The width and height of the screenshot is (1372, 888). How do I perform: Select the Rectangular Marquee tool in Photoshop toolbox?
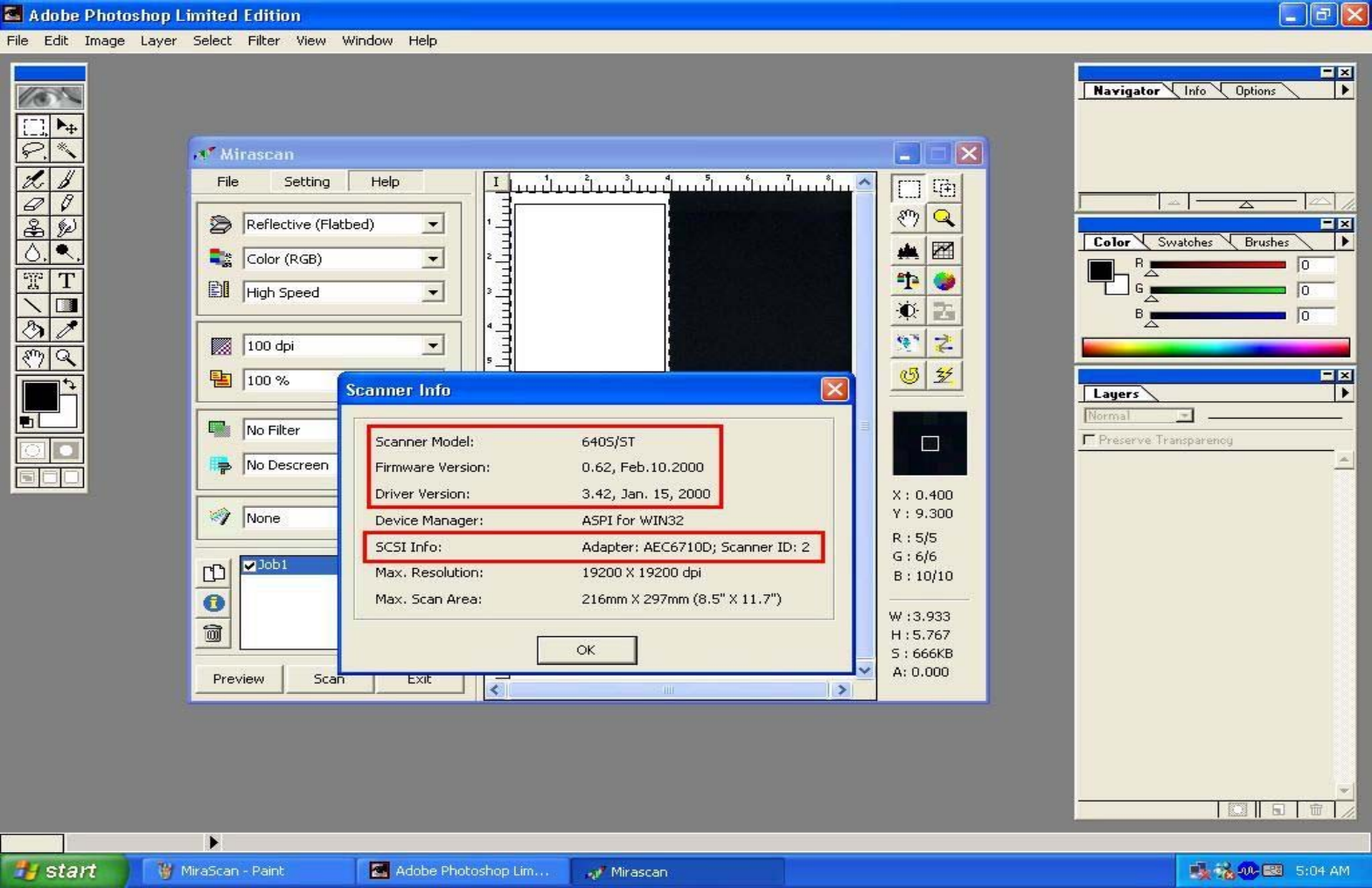pyautogui.click(x=33, y=127)
